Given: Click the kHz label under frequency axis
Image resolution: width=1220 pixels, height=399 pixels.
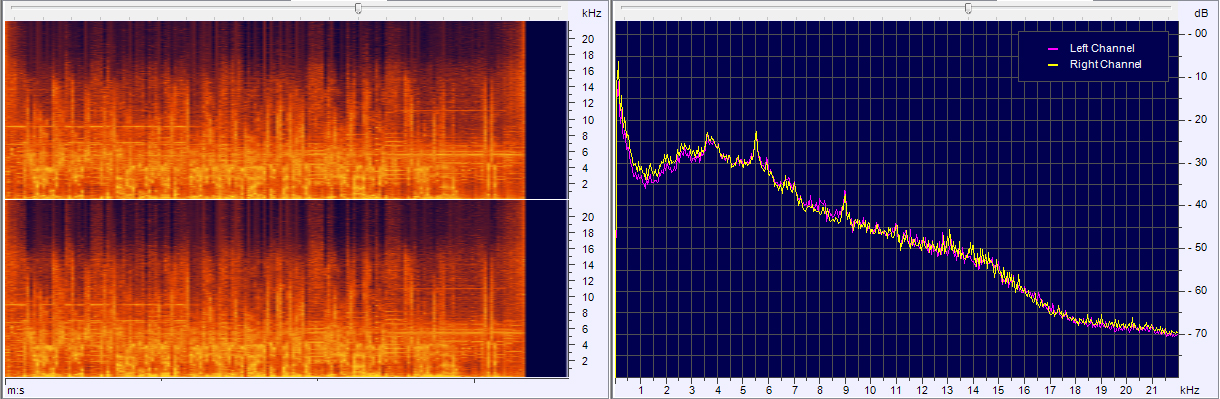Looking at the screenshot, I should [1189, 389].
